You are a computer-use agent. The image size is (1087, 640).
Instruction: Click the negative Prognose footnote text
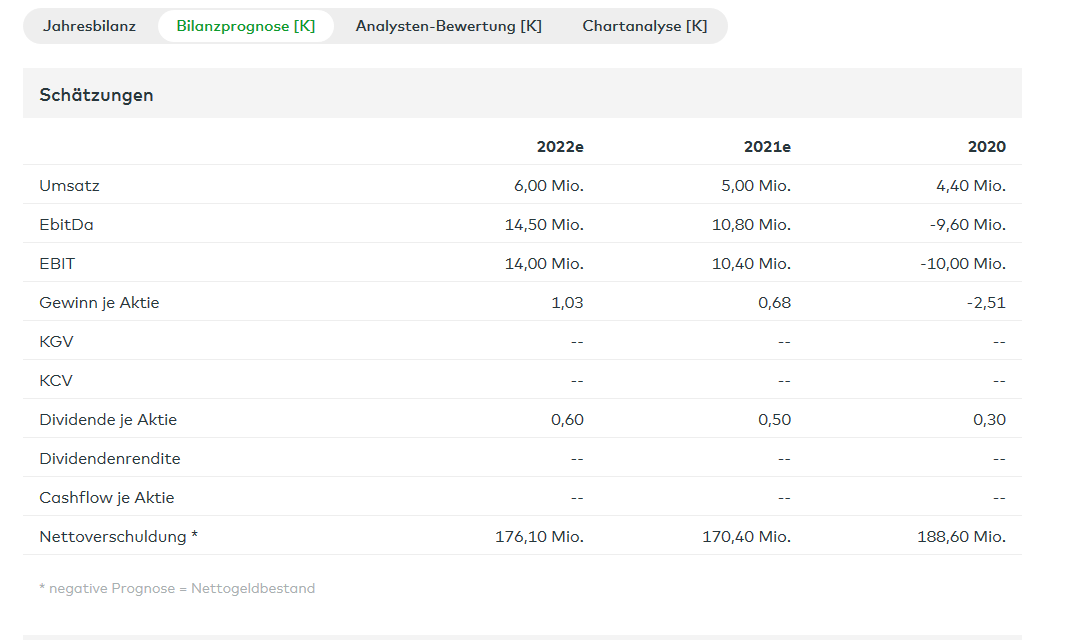(177, 589)
